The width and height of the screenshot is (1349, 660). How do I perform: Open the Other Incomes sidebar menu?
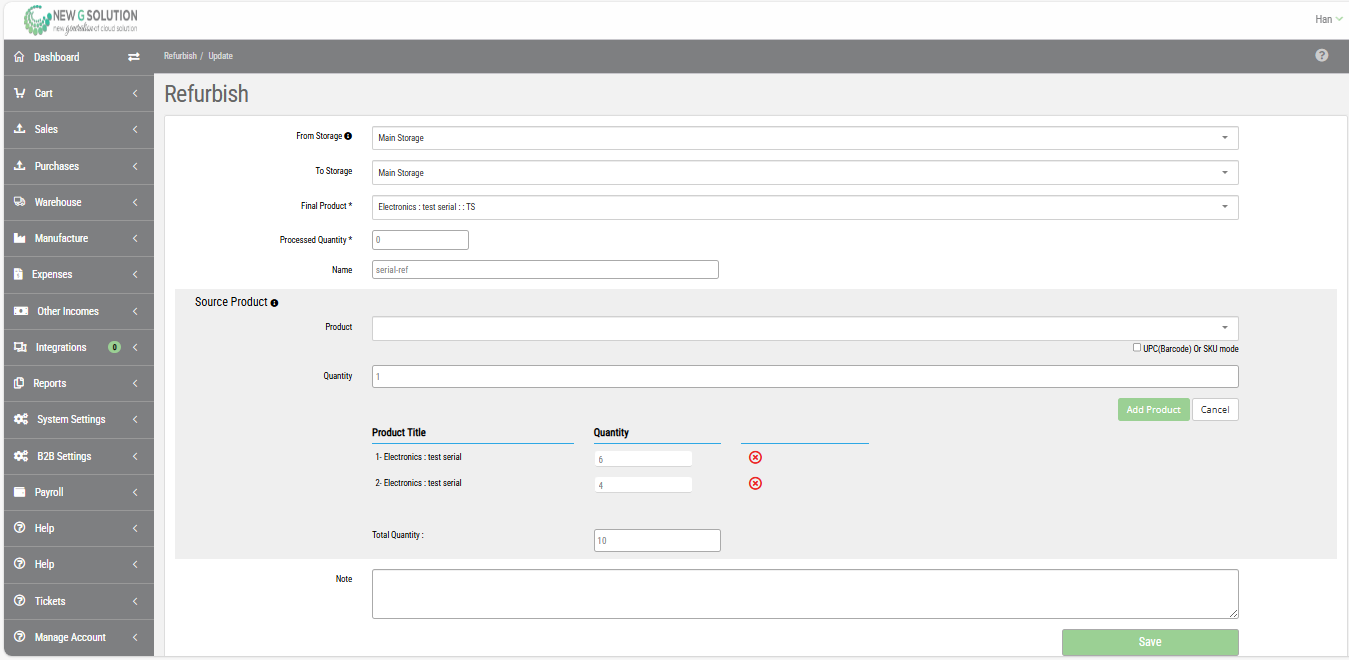(79, 311)
